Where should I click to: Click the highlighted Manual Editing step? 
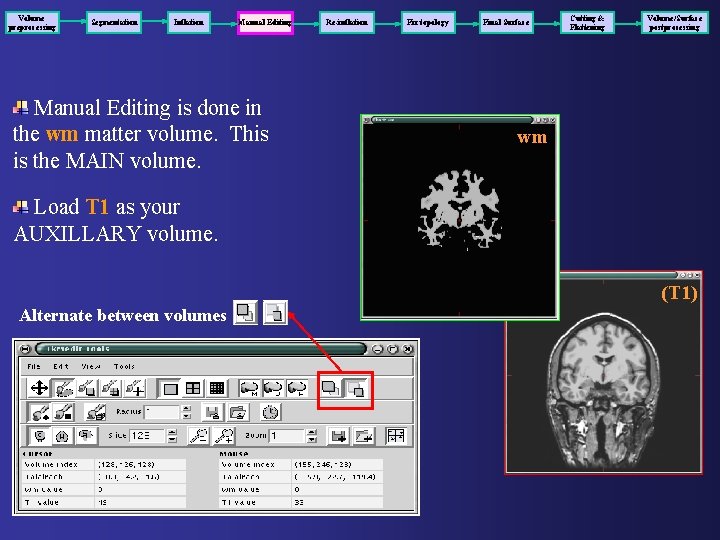[265, 22]
